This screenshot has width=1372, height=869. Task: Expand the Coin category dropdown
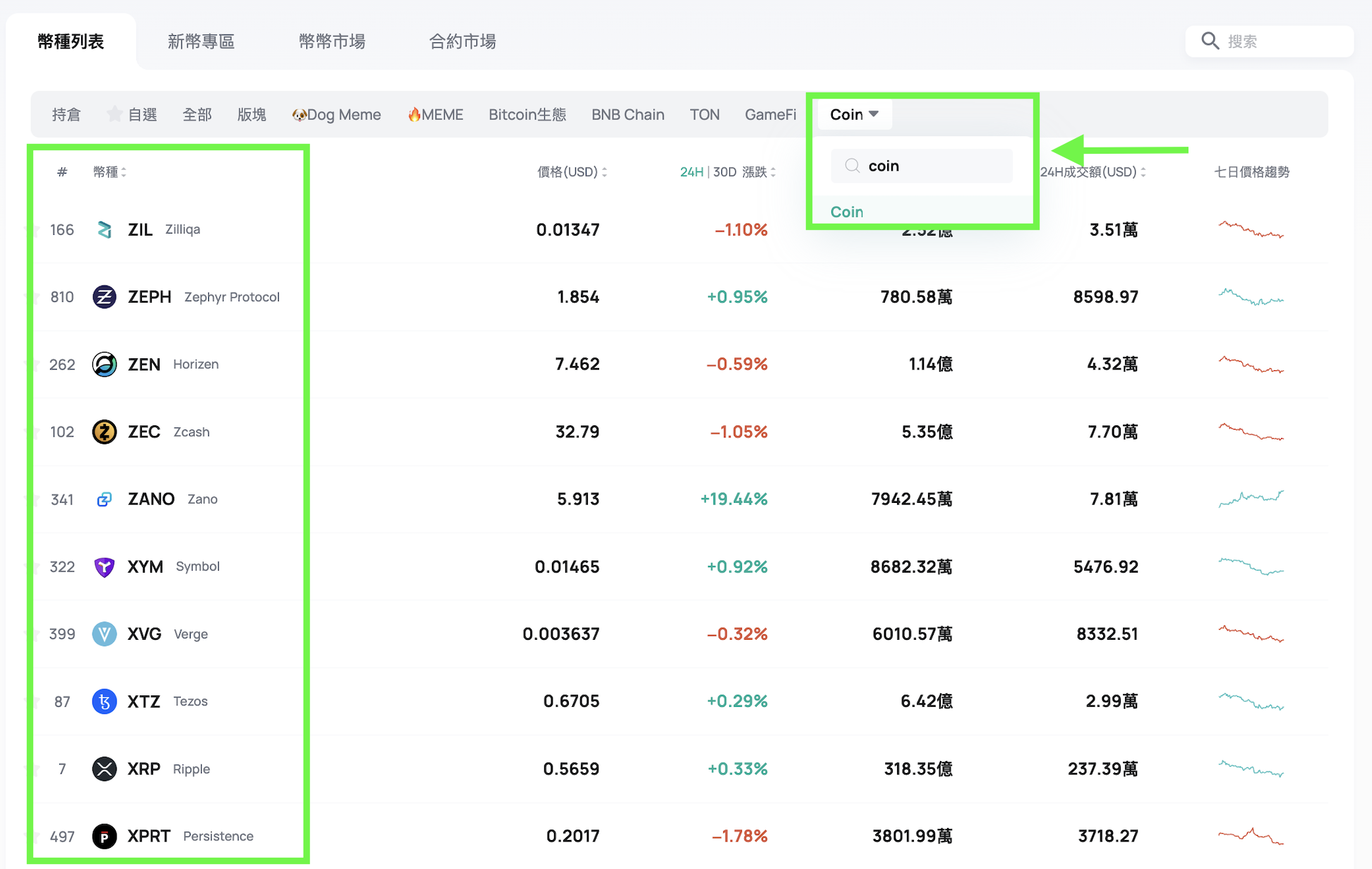pyautogui.click(x=854, y=114)
